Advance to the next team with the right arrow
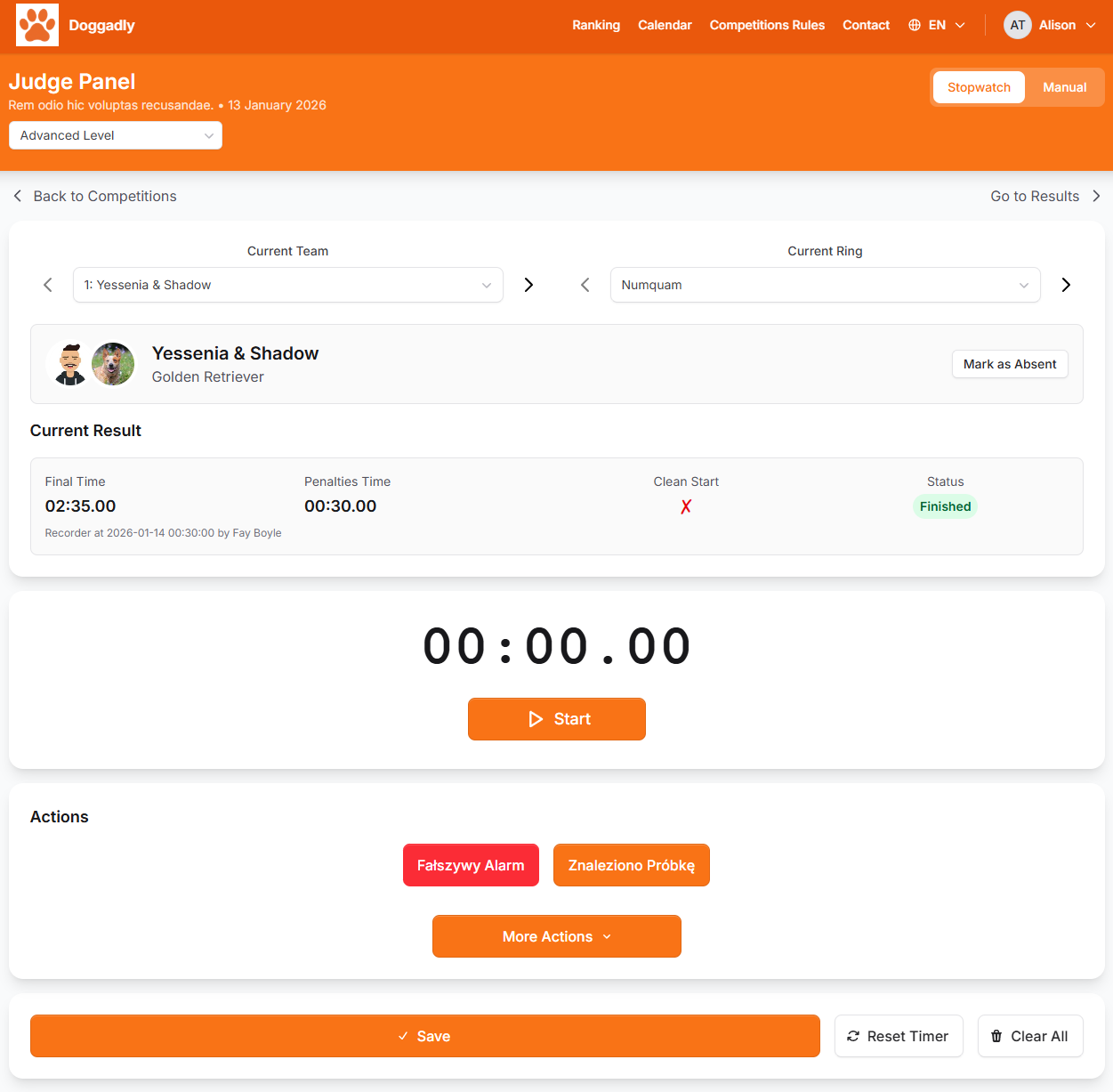 528,285
